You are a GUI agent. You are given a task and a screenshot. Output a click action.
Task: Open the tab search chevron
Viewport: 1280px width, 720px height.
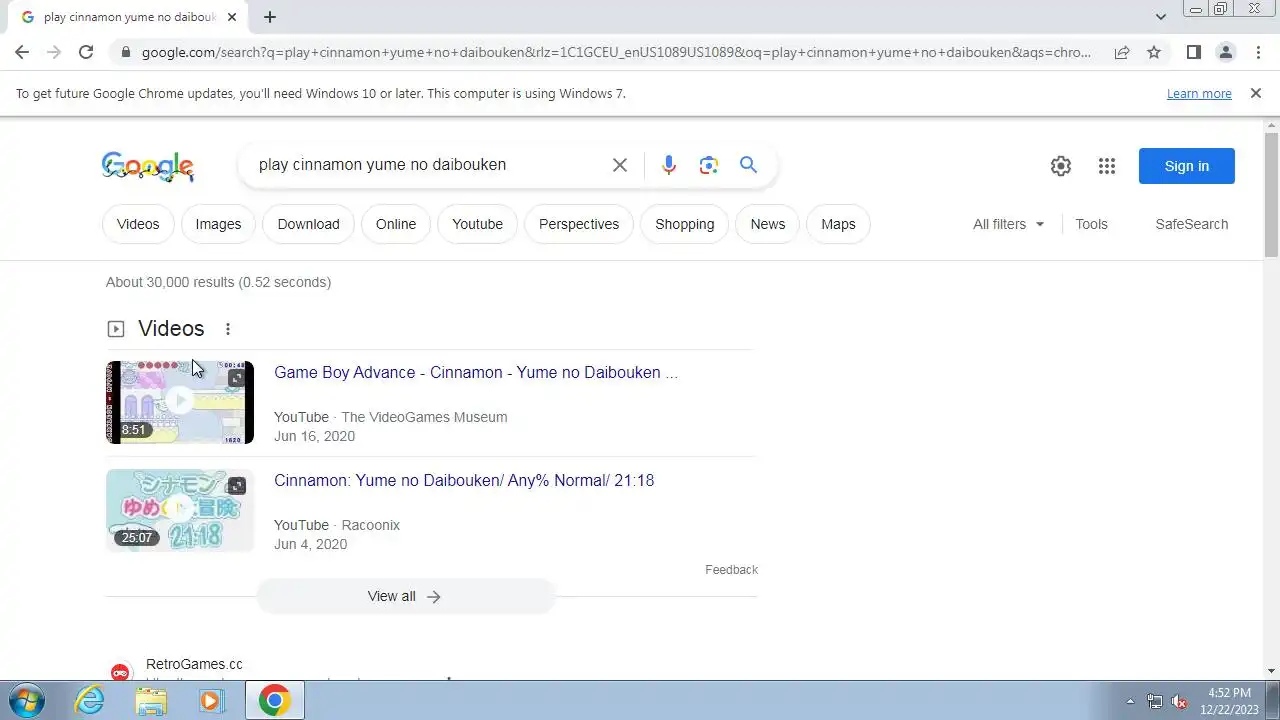(x=1160, y=17)
